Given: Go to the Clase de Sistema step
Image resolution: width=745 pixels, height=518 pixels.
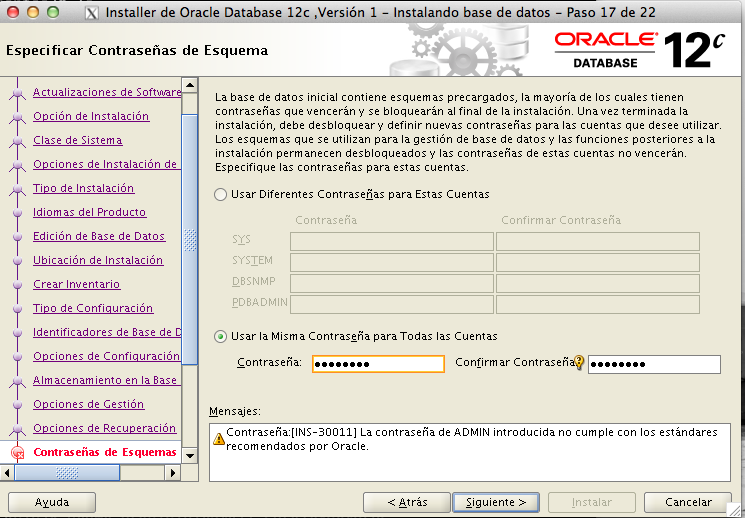Looking at the screenshot, I should coord(77,140).
